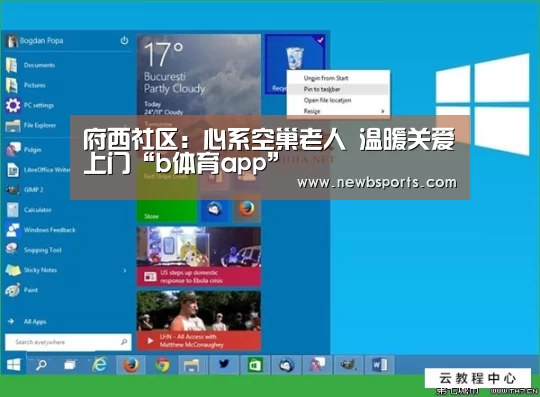Launch Firefox from taskbar
Image resolution: width=540 pixels, height=397 pixels.
point(131,365)
